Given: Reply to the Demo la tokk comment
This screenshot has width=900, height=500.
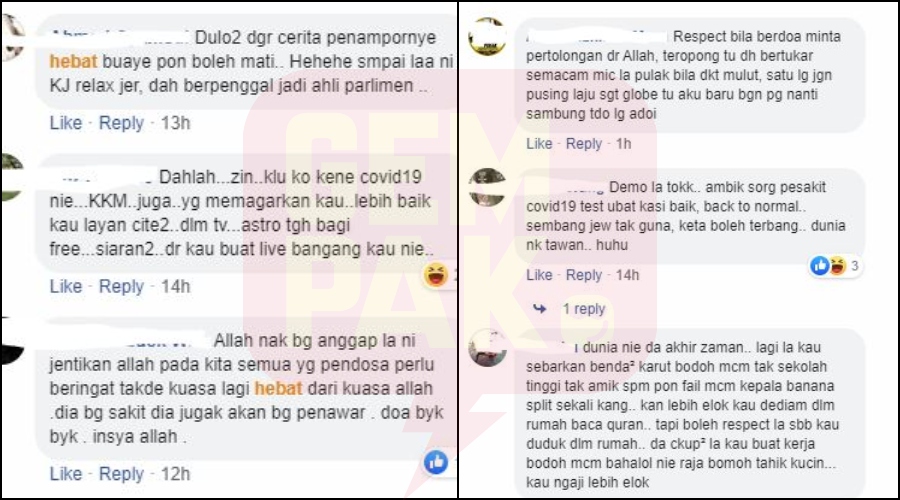Looking at the screenshot, I should 584,275.
